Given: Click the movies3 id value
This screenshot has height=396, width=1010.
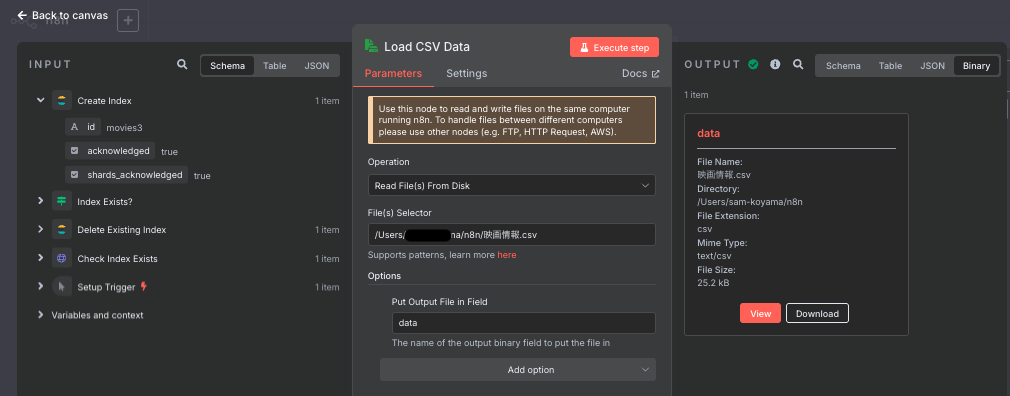Looking at the screenshot, I should tap(124, 127).
